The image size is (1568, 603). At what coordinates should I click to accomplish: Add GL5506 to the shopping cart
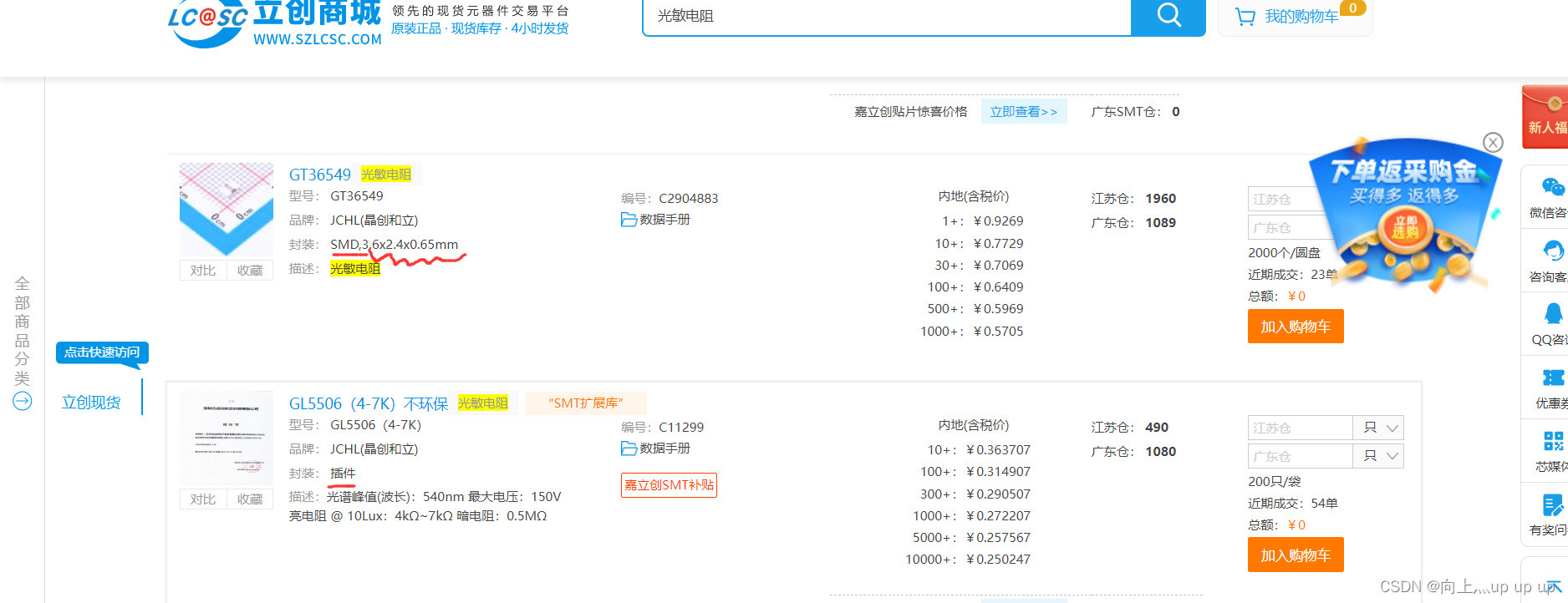click(1296, 555)
